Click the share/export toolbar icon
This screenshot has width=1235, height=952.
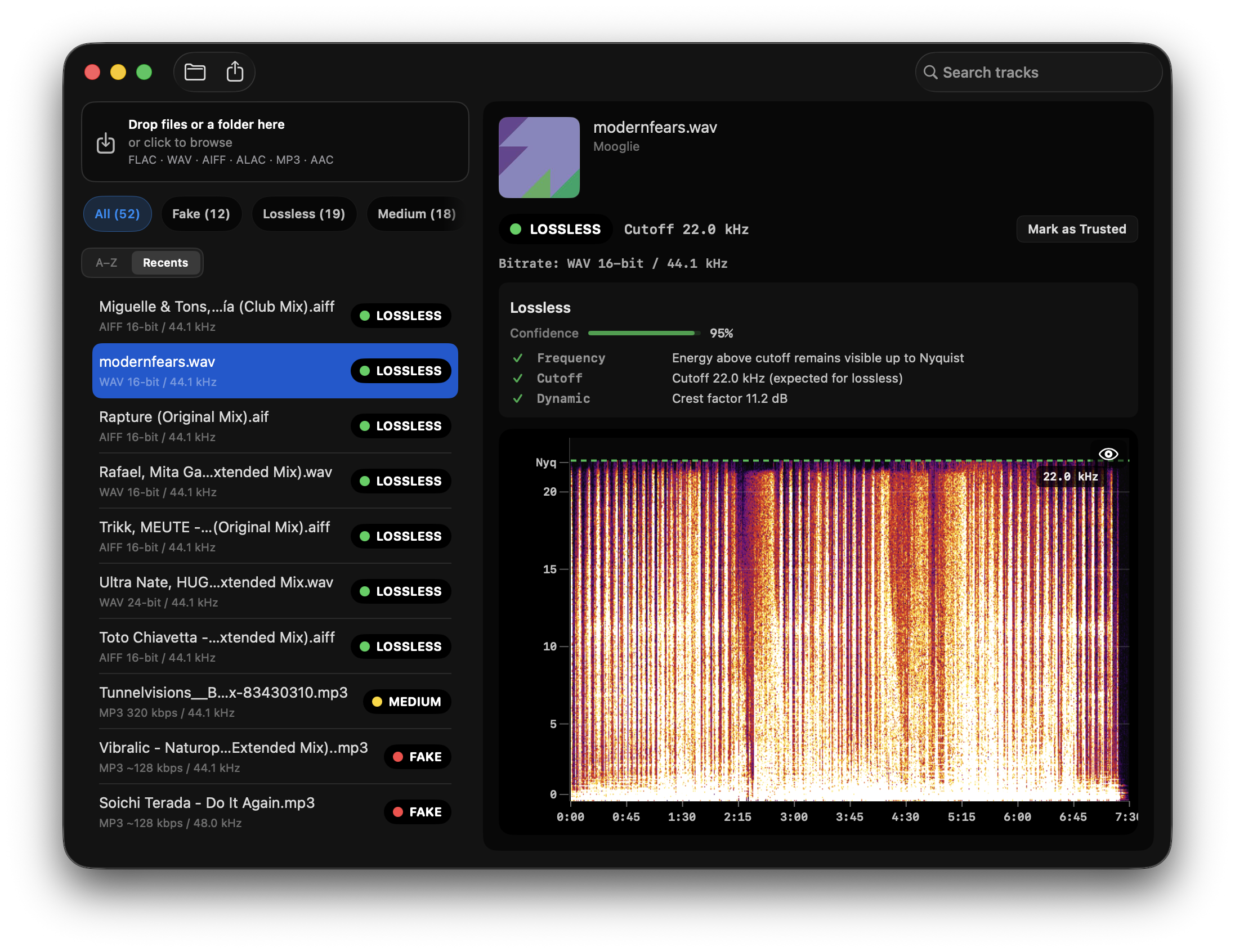click(x=235, y=72)
